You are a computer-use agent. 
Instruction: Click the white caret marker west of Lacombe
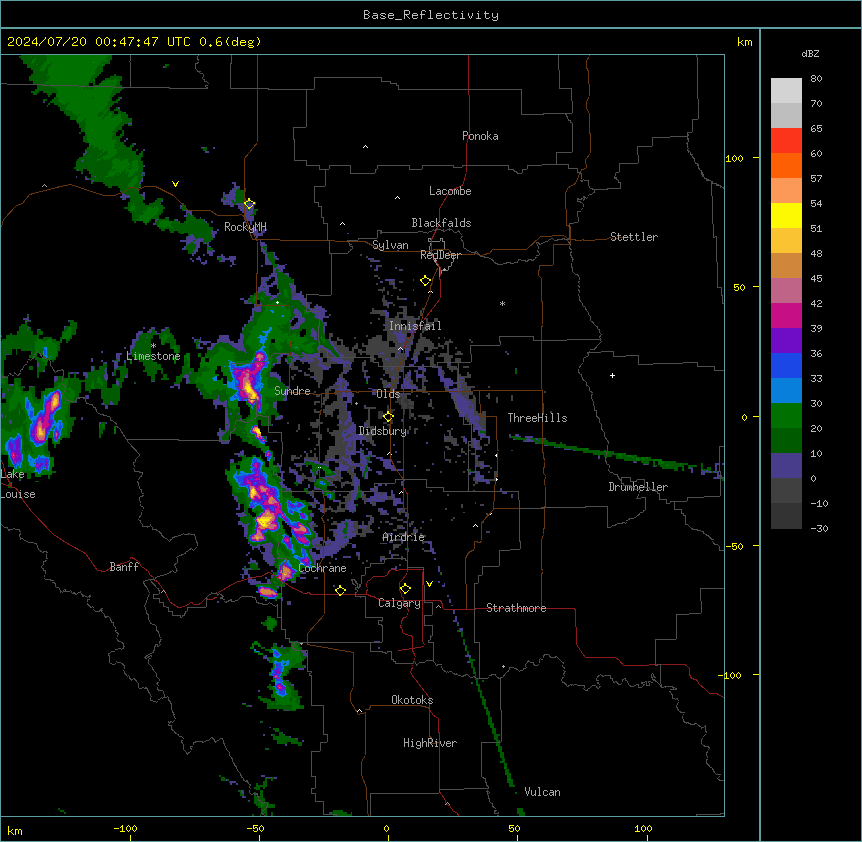tap(397, 197)
